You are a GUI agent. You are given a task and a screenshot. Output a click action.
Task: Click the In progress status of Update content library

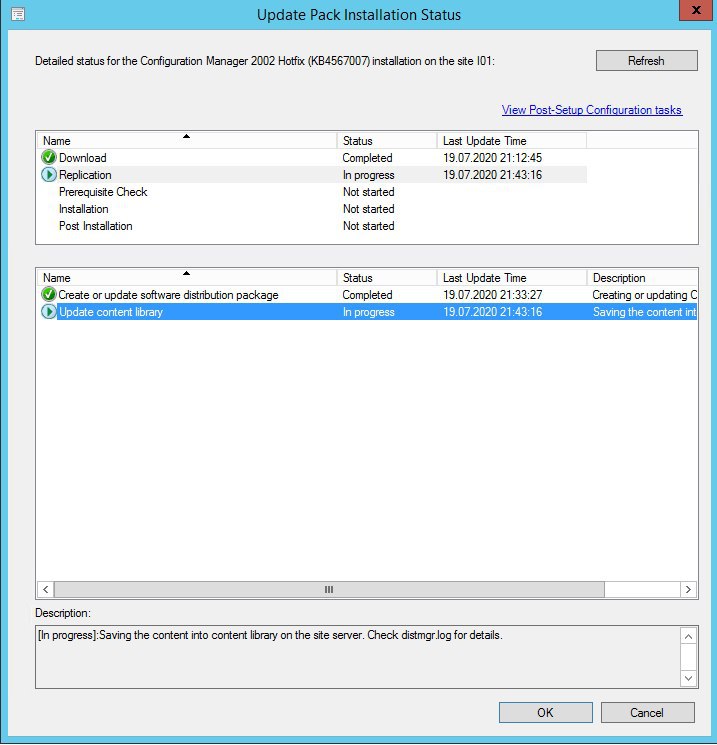[x=369, y=312]
